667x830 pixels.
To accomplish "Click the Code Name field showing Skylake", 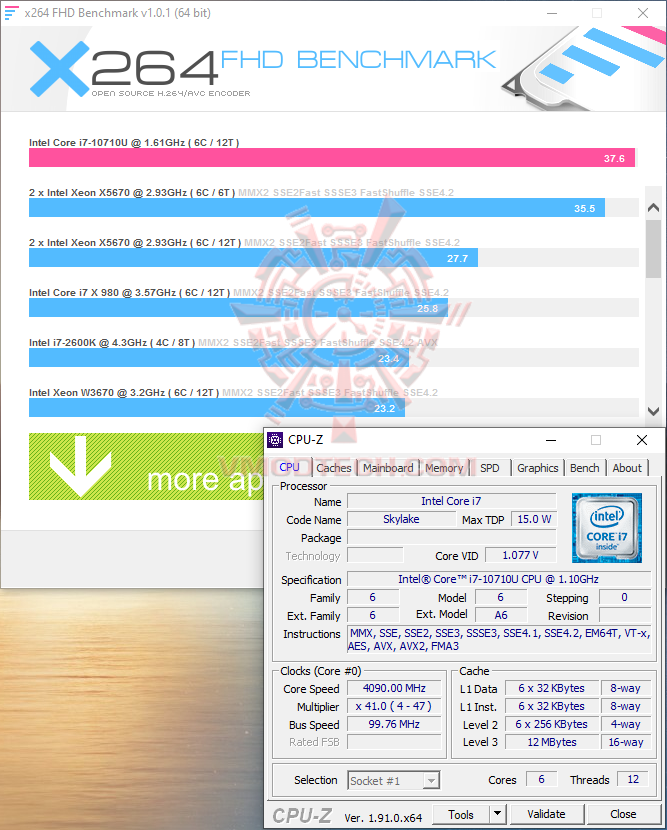I will [401, 519].
